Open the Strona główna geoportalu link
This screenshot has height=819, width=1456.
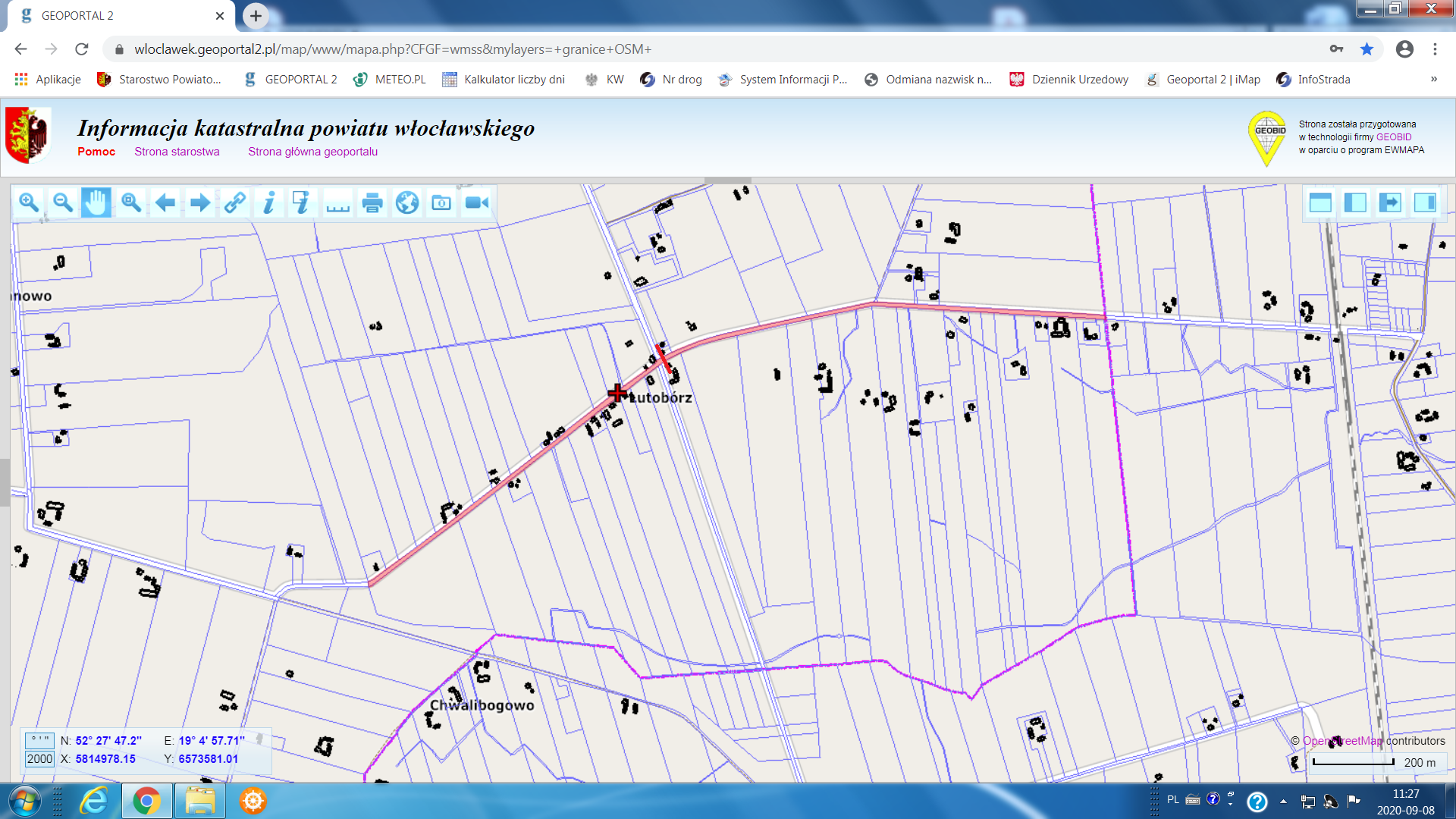312,152
